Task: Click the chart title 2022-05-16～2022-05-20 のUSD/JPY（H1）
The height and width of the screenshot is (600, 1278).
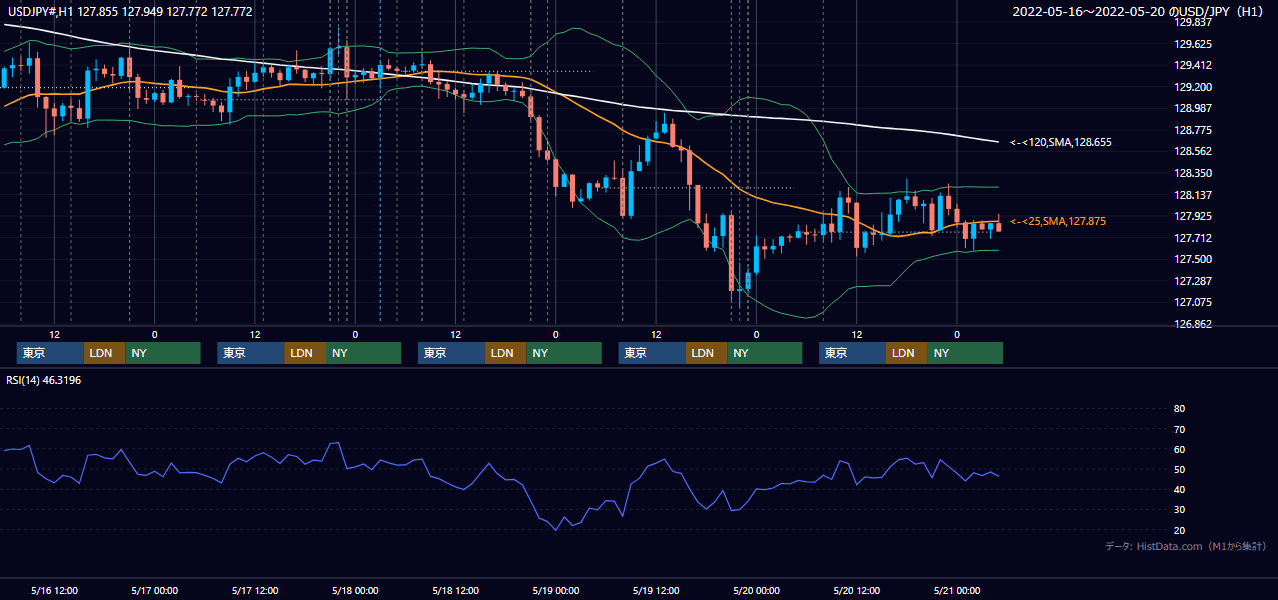Action: 1140,12
